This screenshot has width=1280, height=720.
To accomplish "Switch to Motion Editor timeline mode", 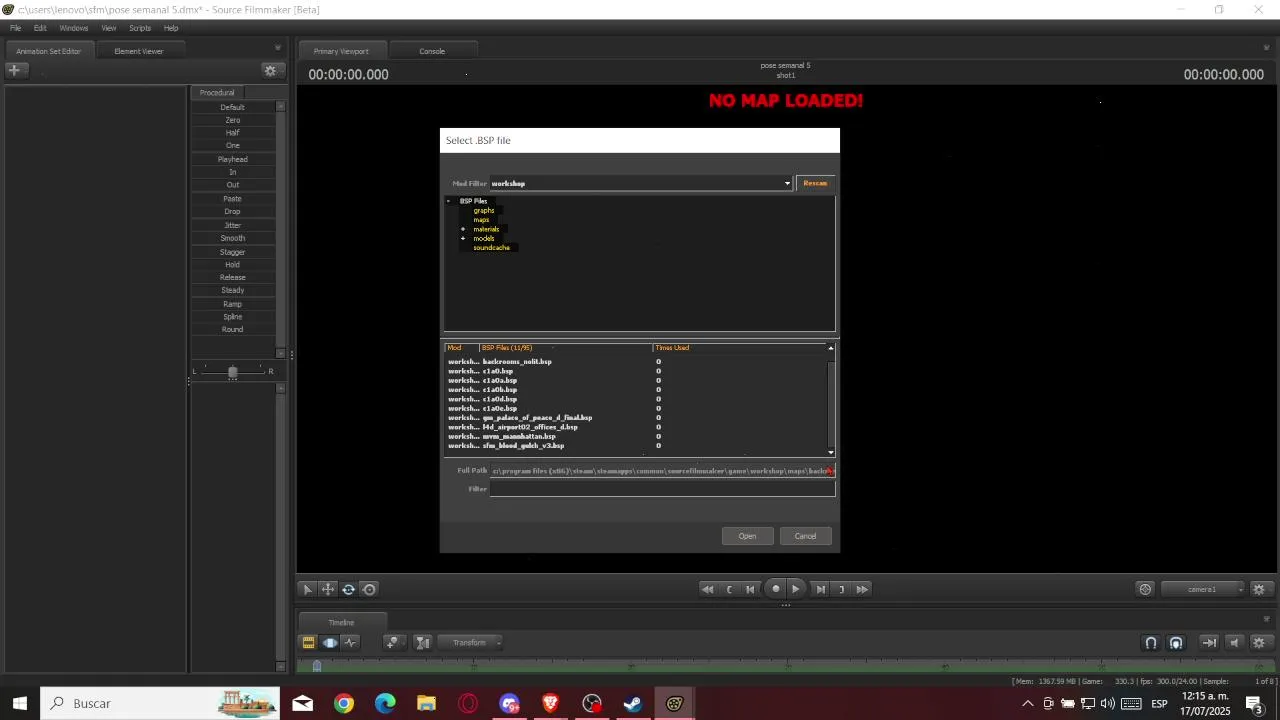I will pos(330,643).
